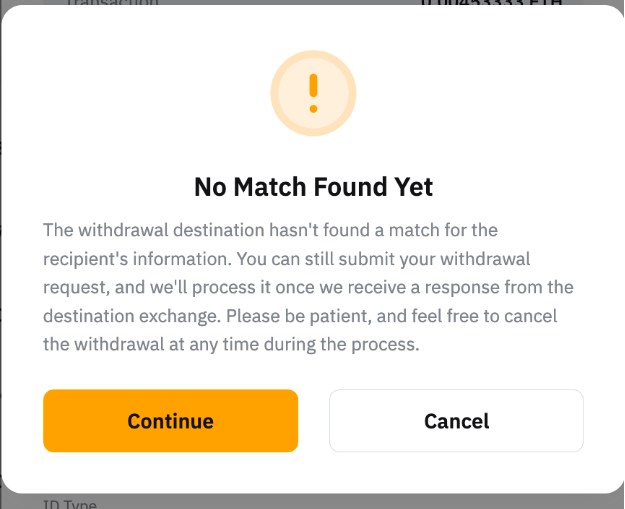Viewport: 625px width, 509px height.
Task: Click the word "Yet" in the dialog title
Action: click(412, 187)
